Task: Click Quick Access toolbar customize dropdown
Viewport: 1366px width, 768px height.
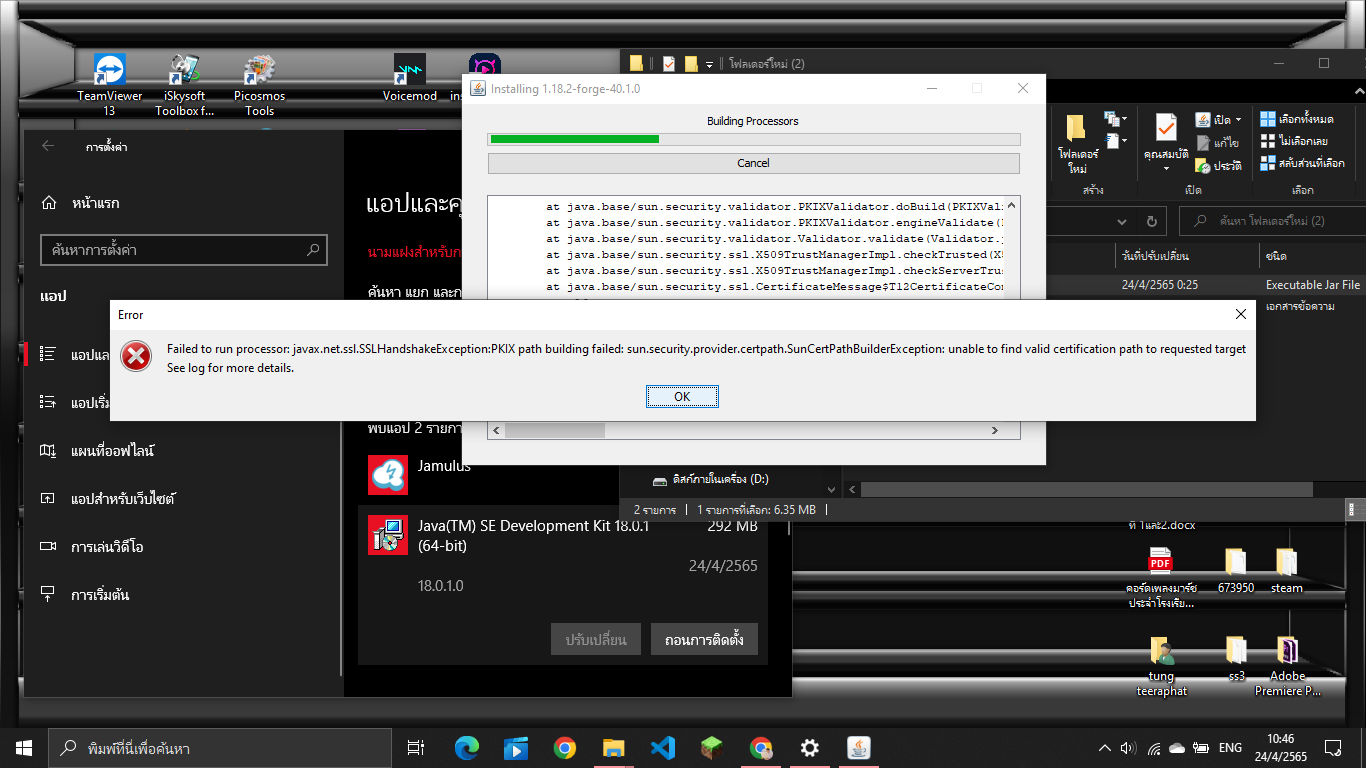Action: click(709, 64)
